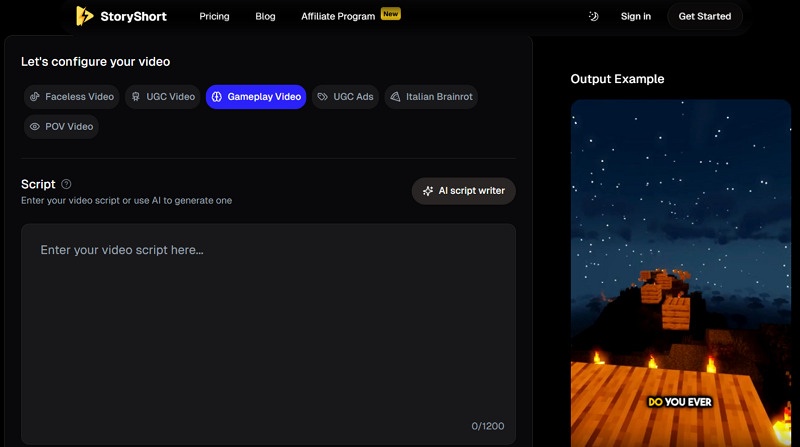Image resolution: width=800 pixels, height=447 pixels.
Task: Select the UGC Video tab
Action: [x=163, y=96]
